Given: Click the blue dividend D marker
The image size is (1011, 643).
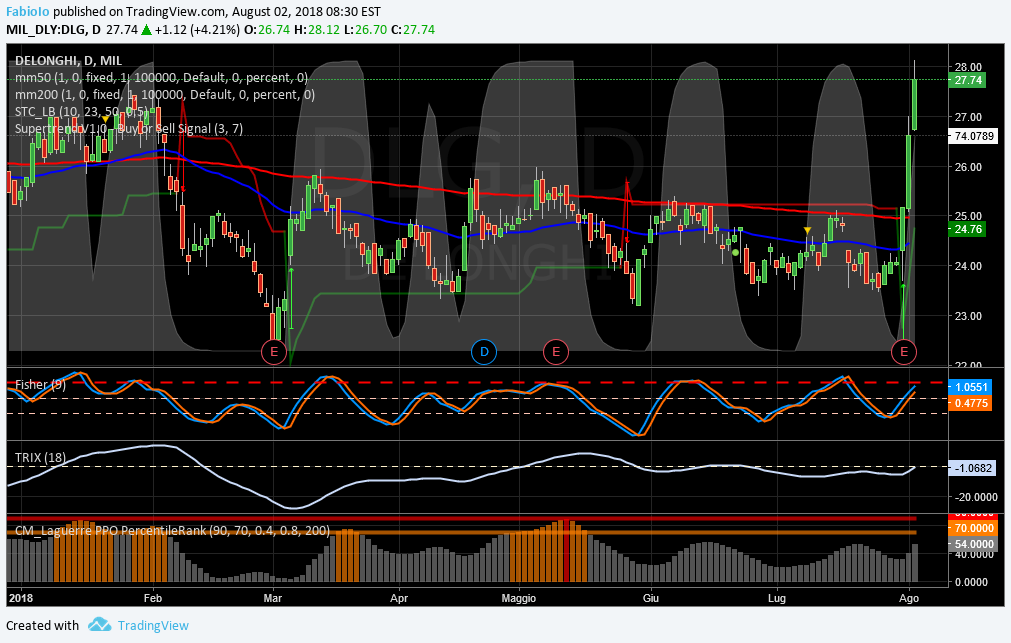Looking at the screenshot, I should click(484, 351).
